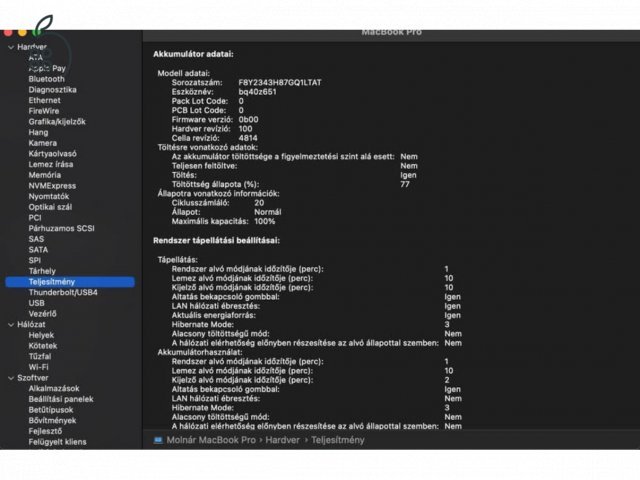
Task: Open Optikai szál entry
Action: (x=50, y=207)
